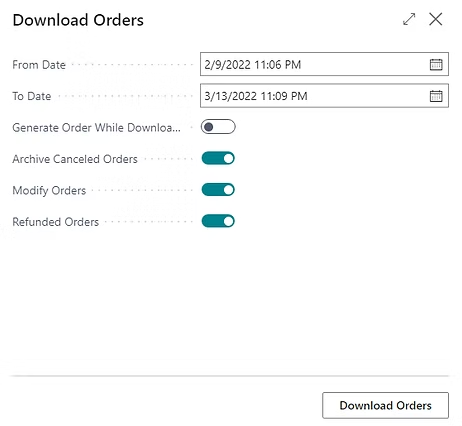Open the To Date calendar picker
Screen dimensions: 462x426
pos(436,96)
